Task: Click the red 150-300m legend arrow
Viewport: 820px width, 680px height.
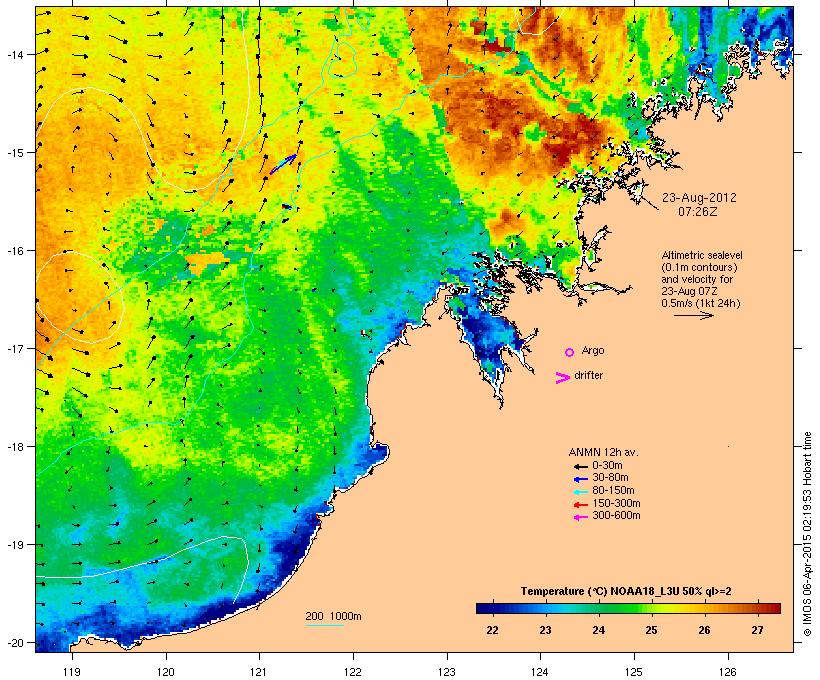Action: click(x=580, y=505)
